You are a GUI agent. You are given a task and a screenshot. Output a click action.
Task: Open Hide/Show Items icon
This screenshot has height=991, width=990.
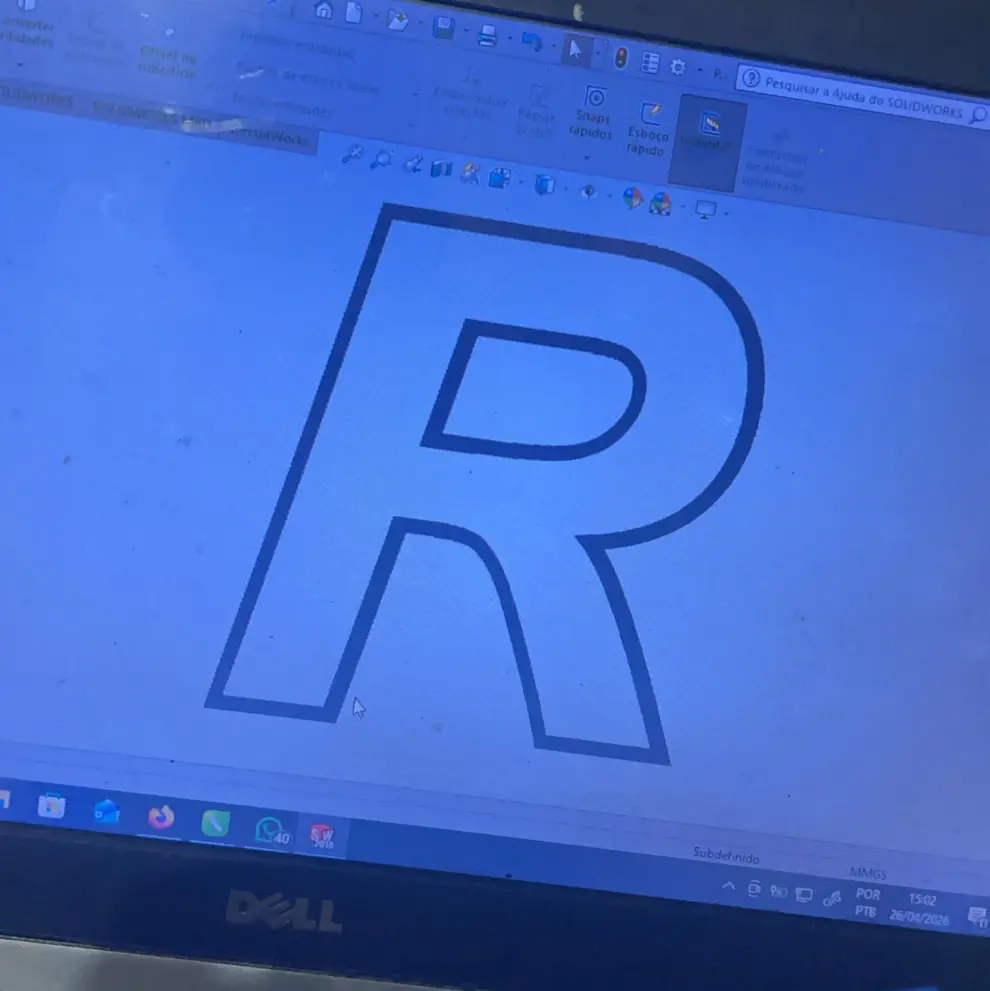pyautogui.click(x=589, y=192)
